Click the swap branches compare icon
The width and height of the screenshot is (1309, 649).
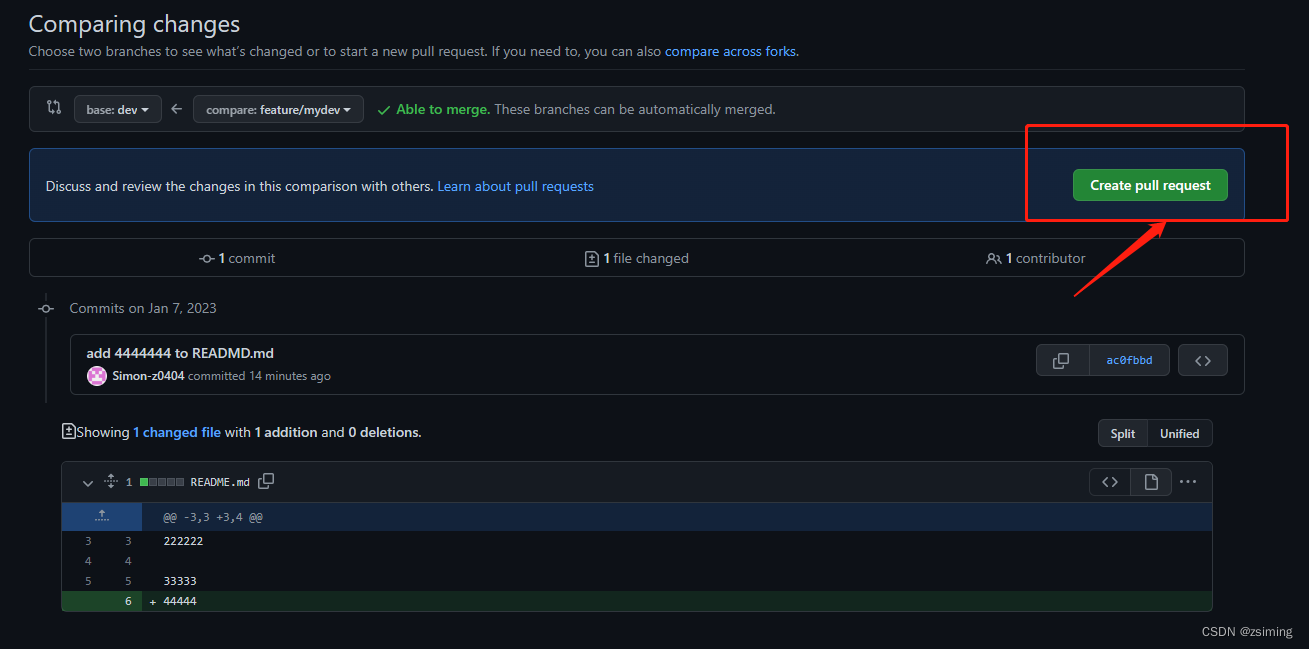point(54,107)
